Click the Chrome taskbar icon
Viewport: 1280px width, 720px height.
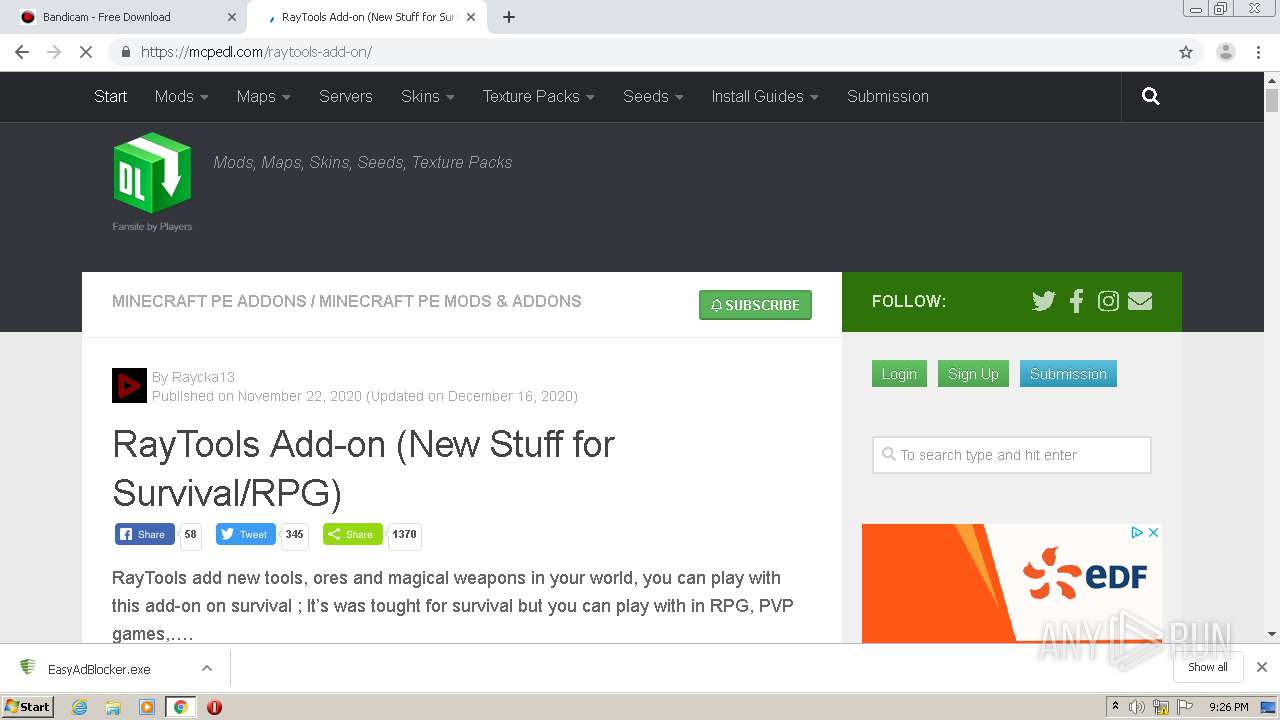180,707
